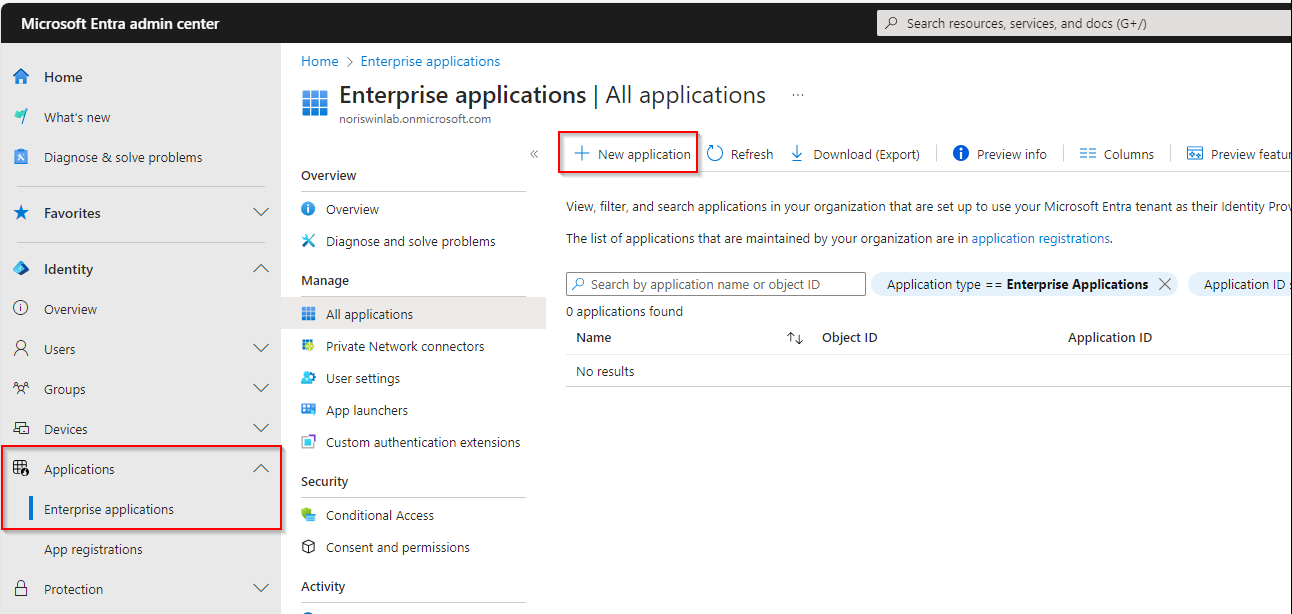1292x614 pixels.
Task: Click the Name column header
Action: pos(594,338)
